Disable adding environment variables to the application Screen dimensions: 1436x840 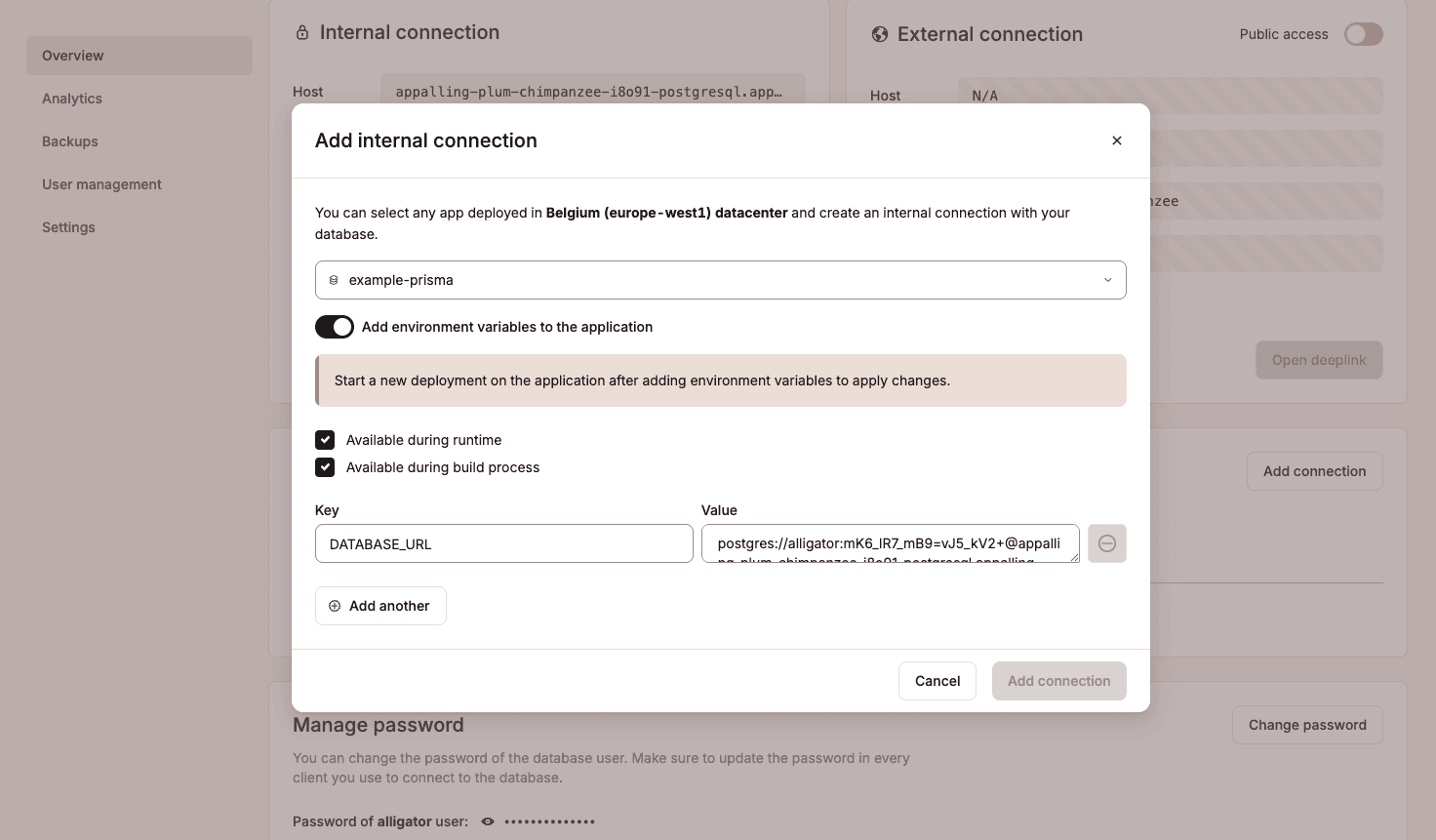(335, 326)
